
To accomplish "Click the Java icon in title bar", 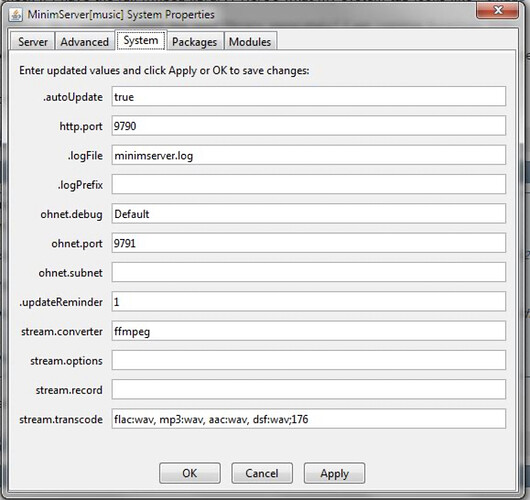I will tap(16, 15).
